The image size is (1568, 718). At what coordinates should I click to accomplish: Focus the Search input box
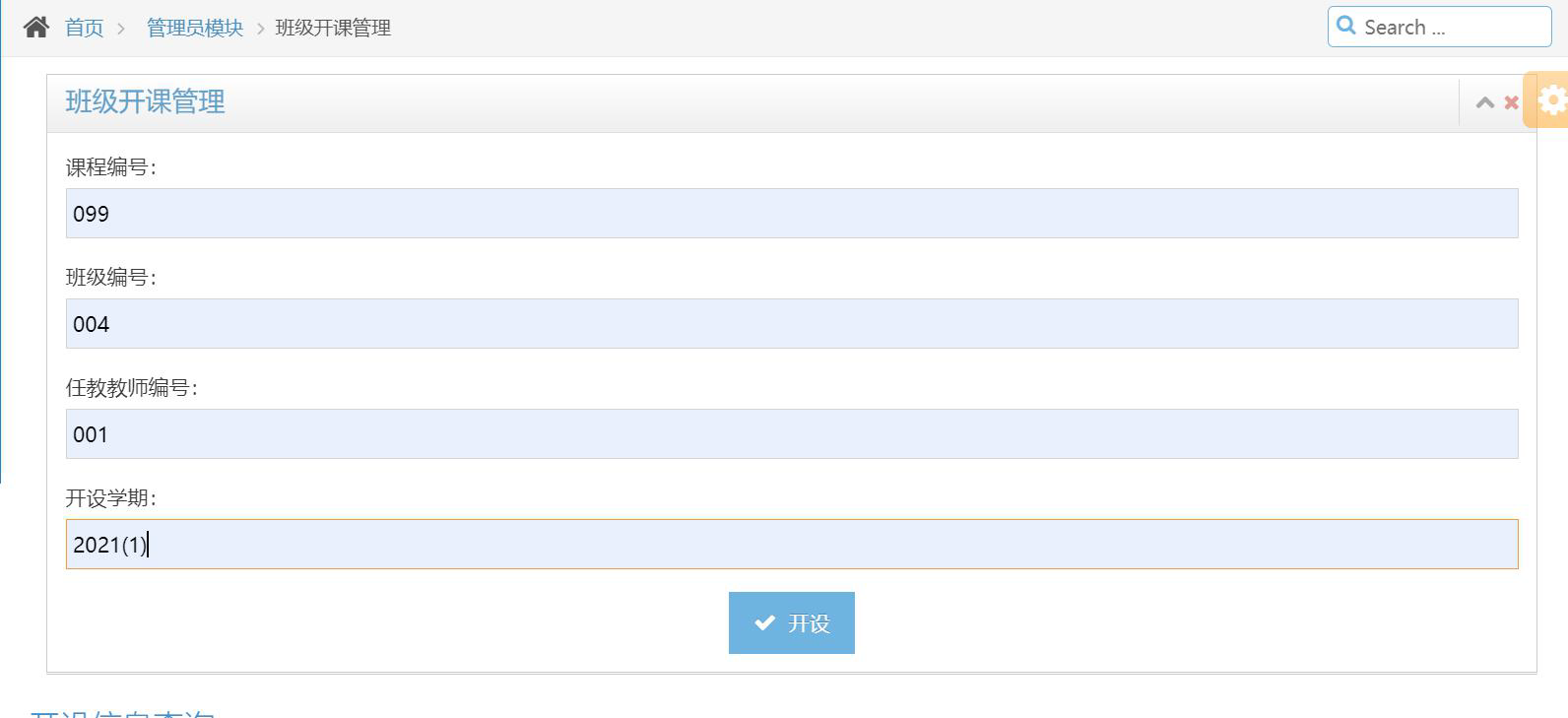pyautogui.click(x=1439, y=27)
